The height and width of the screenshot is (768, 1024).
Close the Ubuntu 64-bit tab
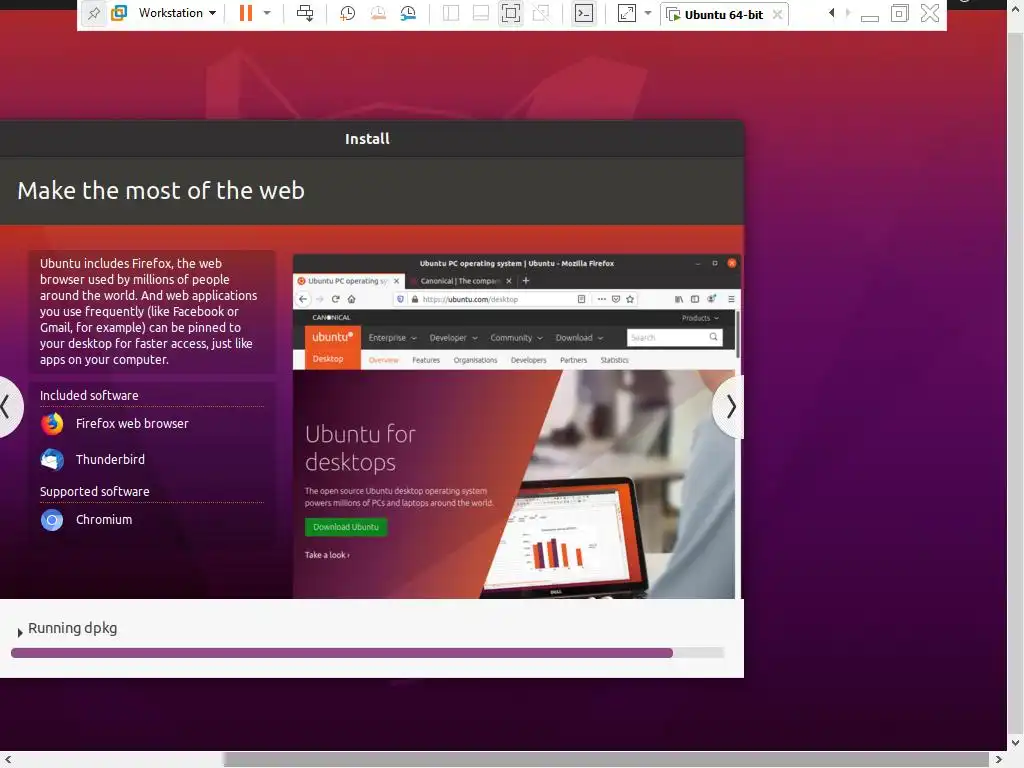coord(777,14)
